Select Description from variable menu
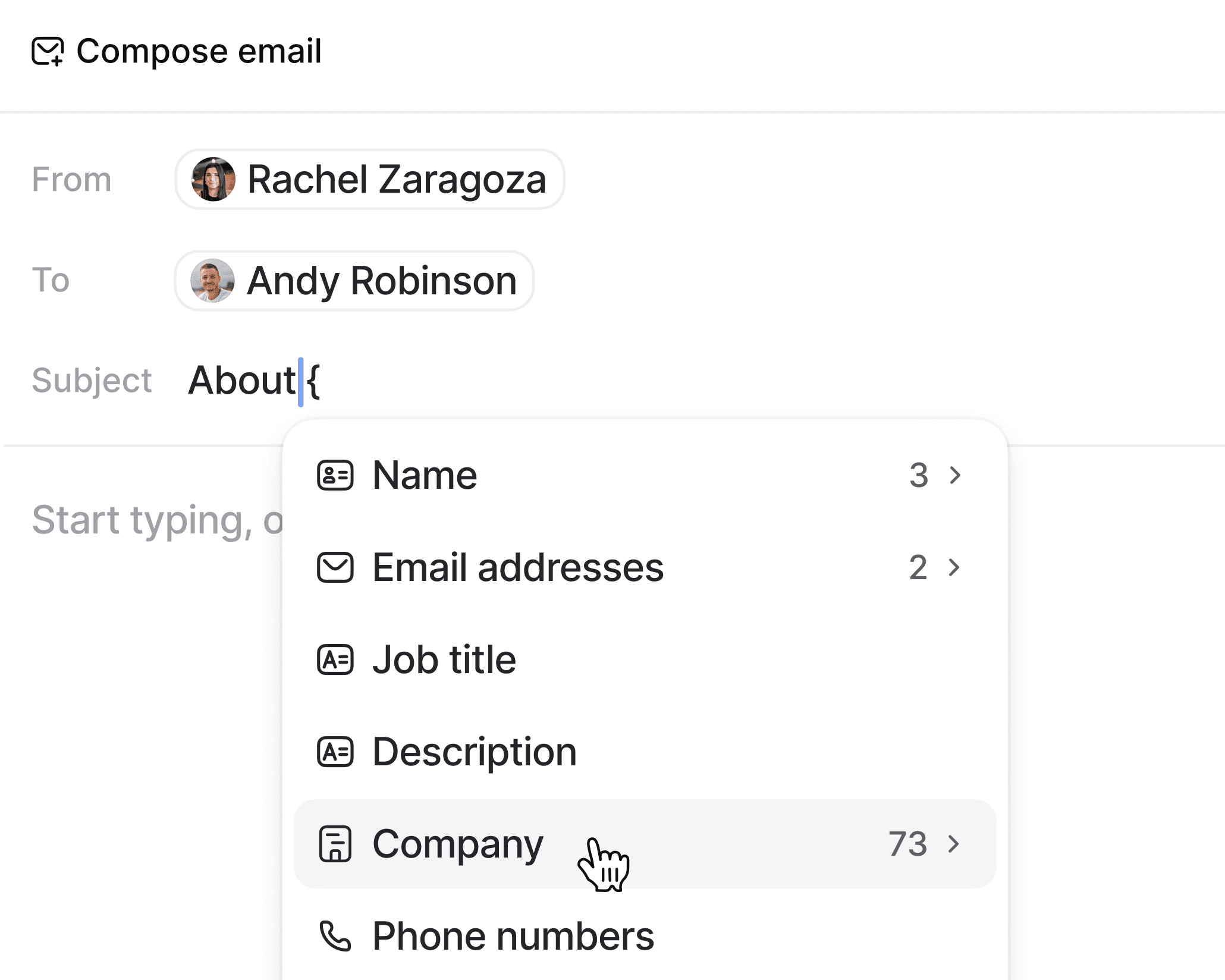 (474, 752)
